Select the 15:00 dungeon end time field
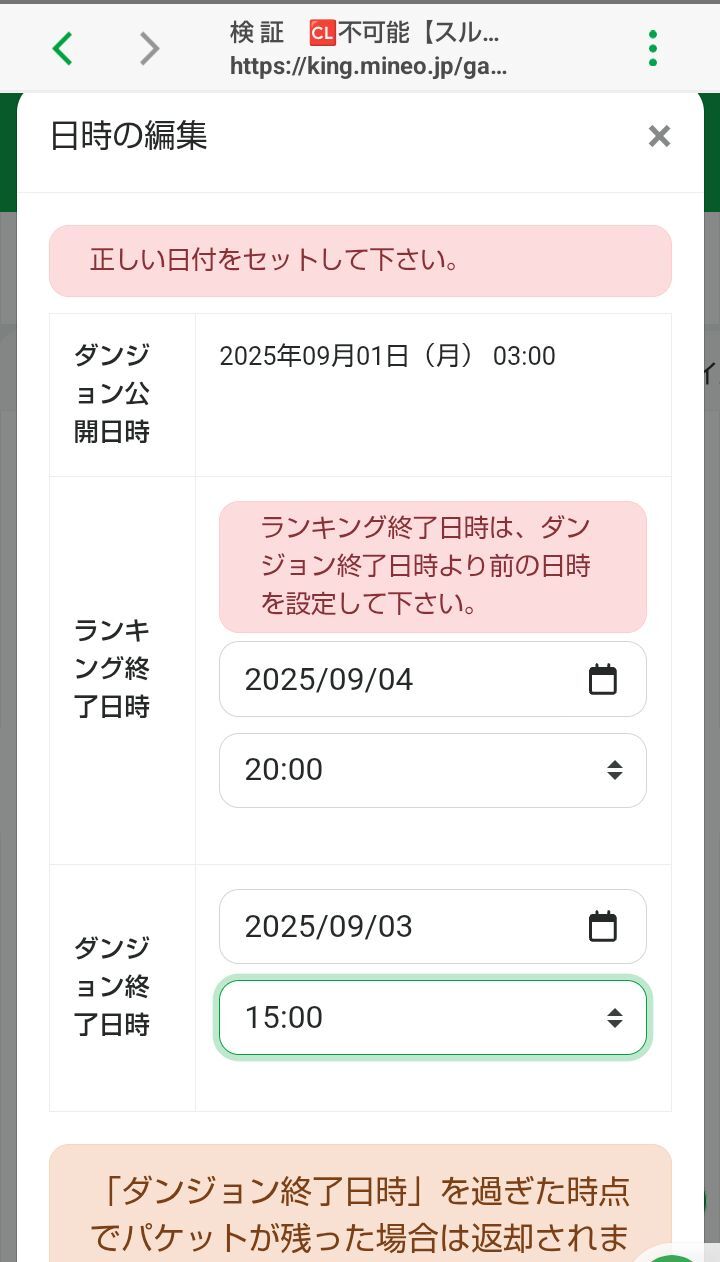 400,1018
